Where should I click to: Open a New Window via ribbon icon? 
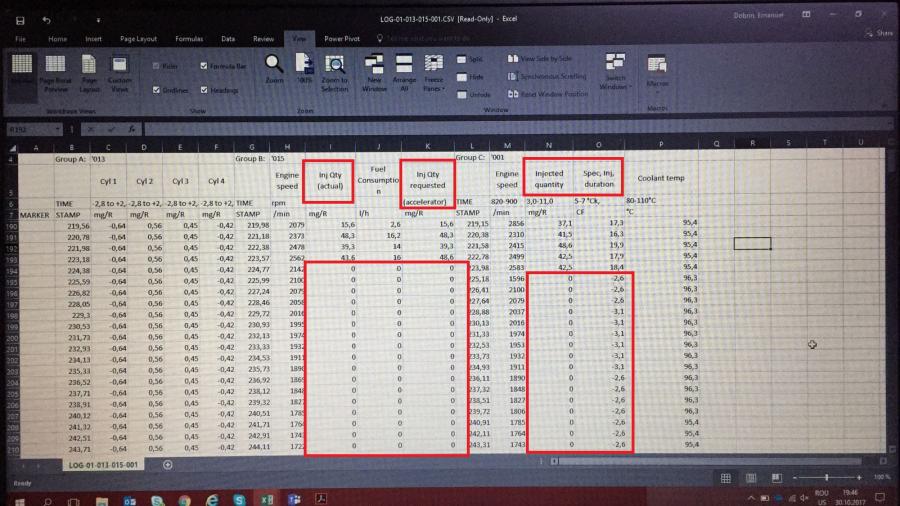click(376, 70)
